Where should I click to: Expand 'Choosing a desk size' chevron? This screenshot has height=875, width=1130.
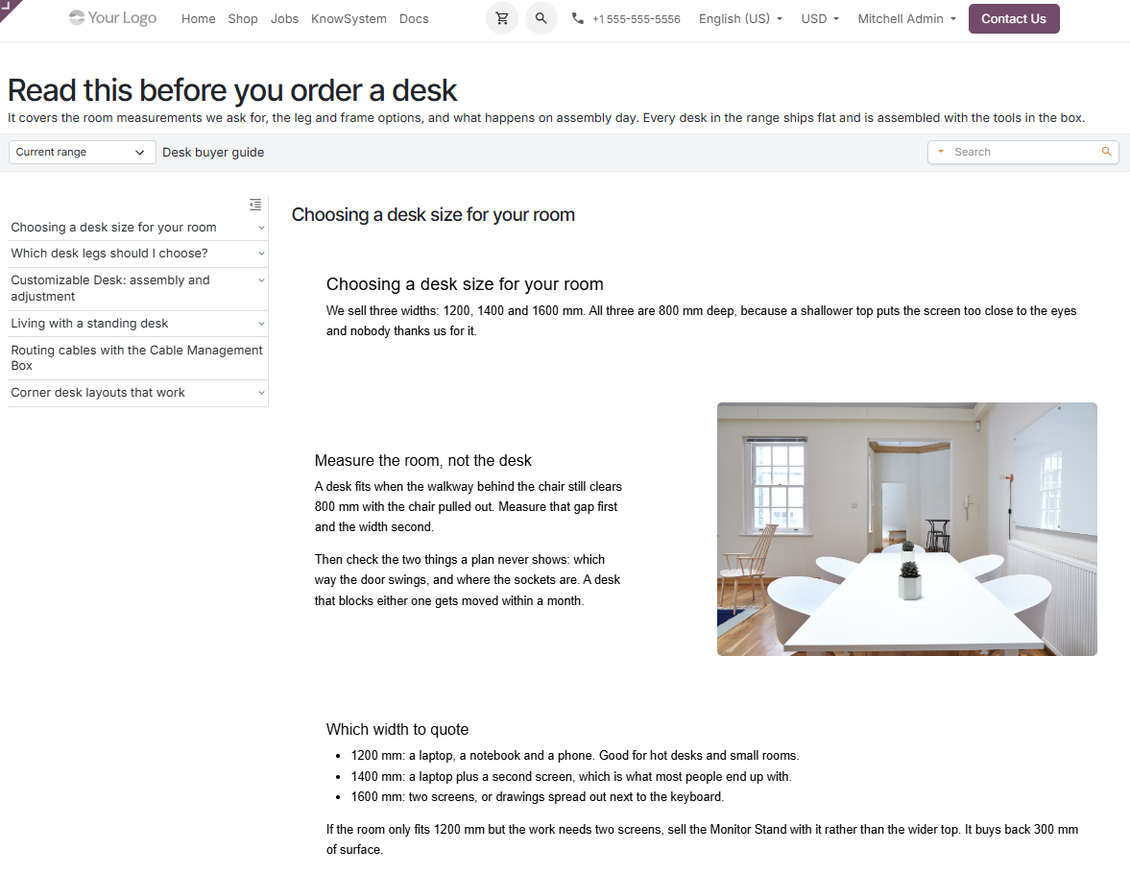[x=262, y=228]
